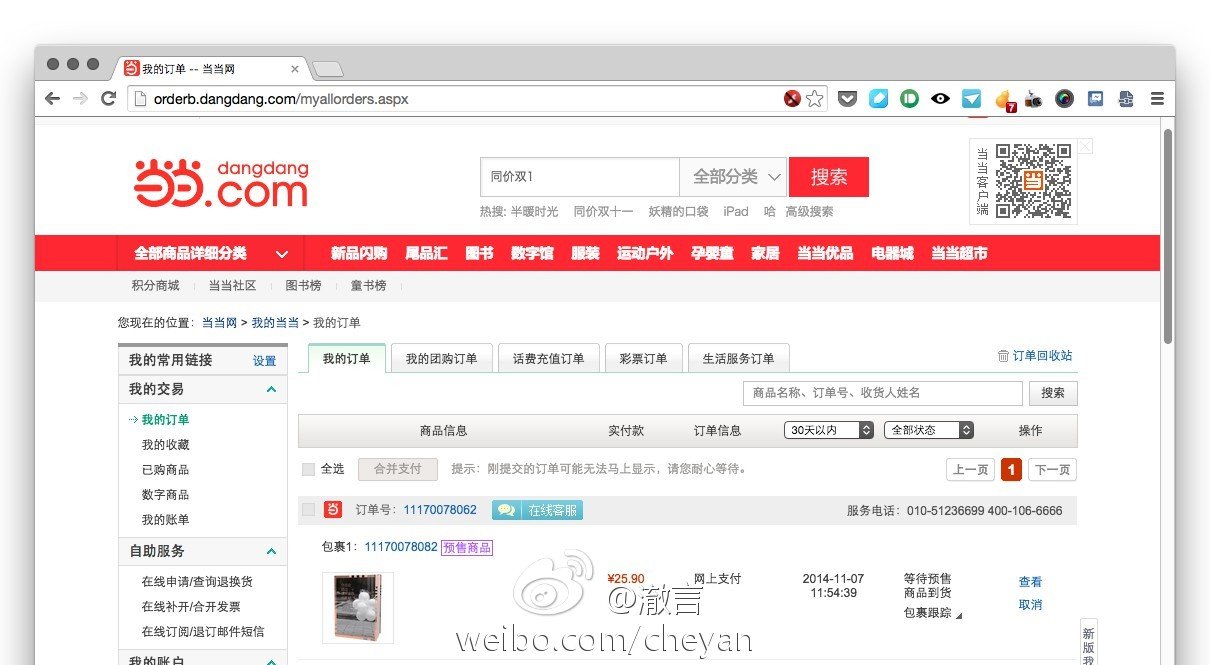
Task: Open the Ghostery eye extension
Action: click(940, 98)
